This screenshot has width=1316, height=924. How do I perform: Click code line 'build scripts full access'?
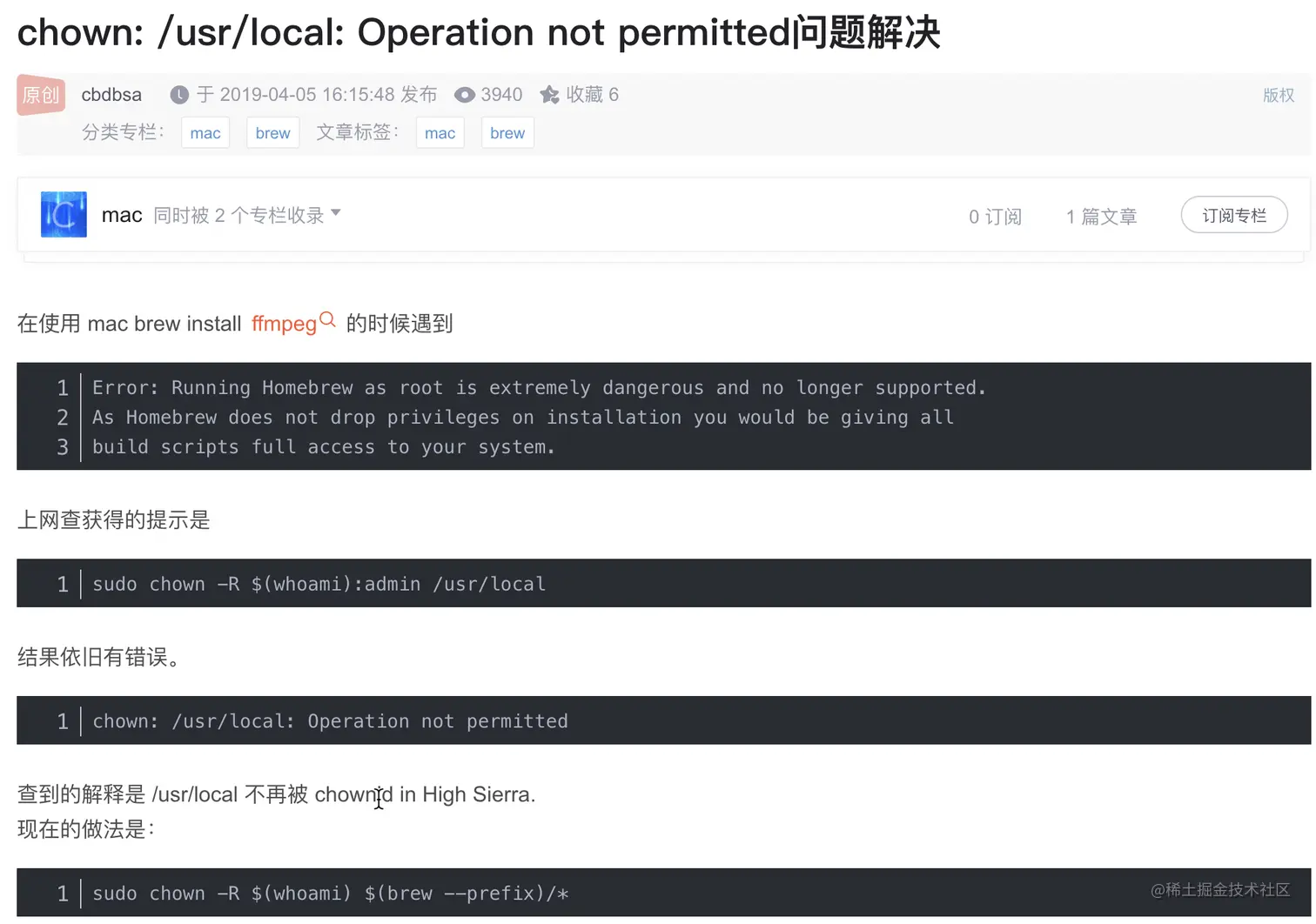coord(324,446)
